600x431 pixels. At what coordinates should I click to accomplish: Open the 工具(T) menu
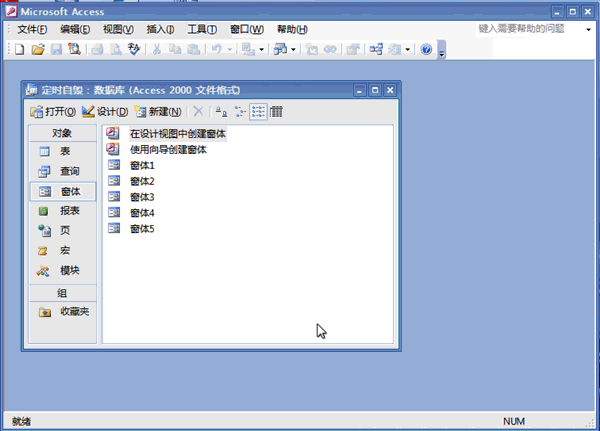202,29
